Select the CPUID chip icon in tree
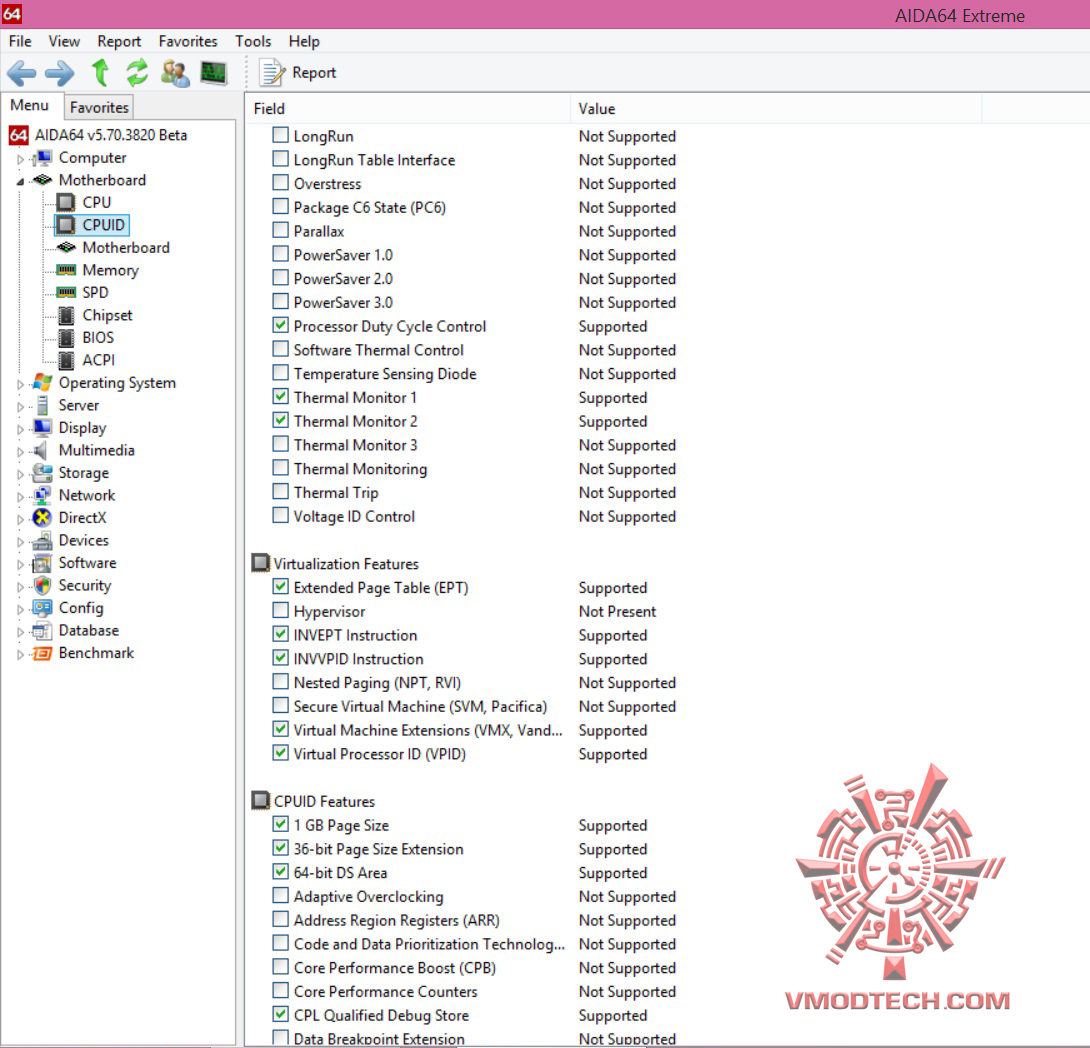 pos(66,225)
